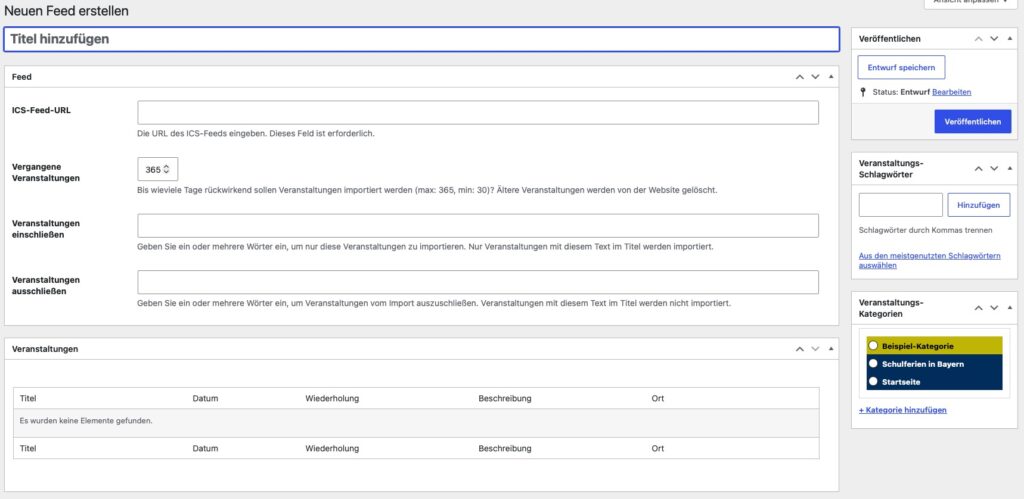
Task: Move Veranstaltungs-Kategorien box up
Action: pyautogui.click(x=978, y=308)
